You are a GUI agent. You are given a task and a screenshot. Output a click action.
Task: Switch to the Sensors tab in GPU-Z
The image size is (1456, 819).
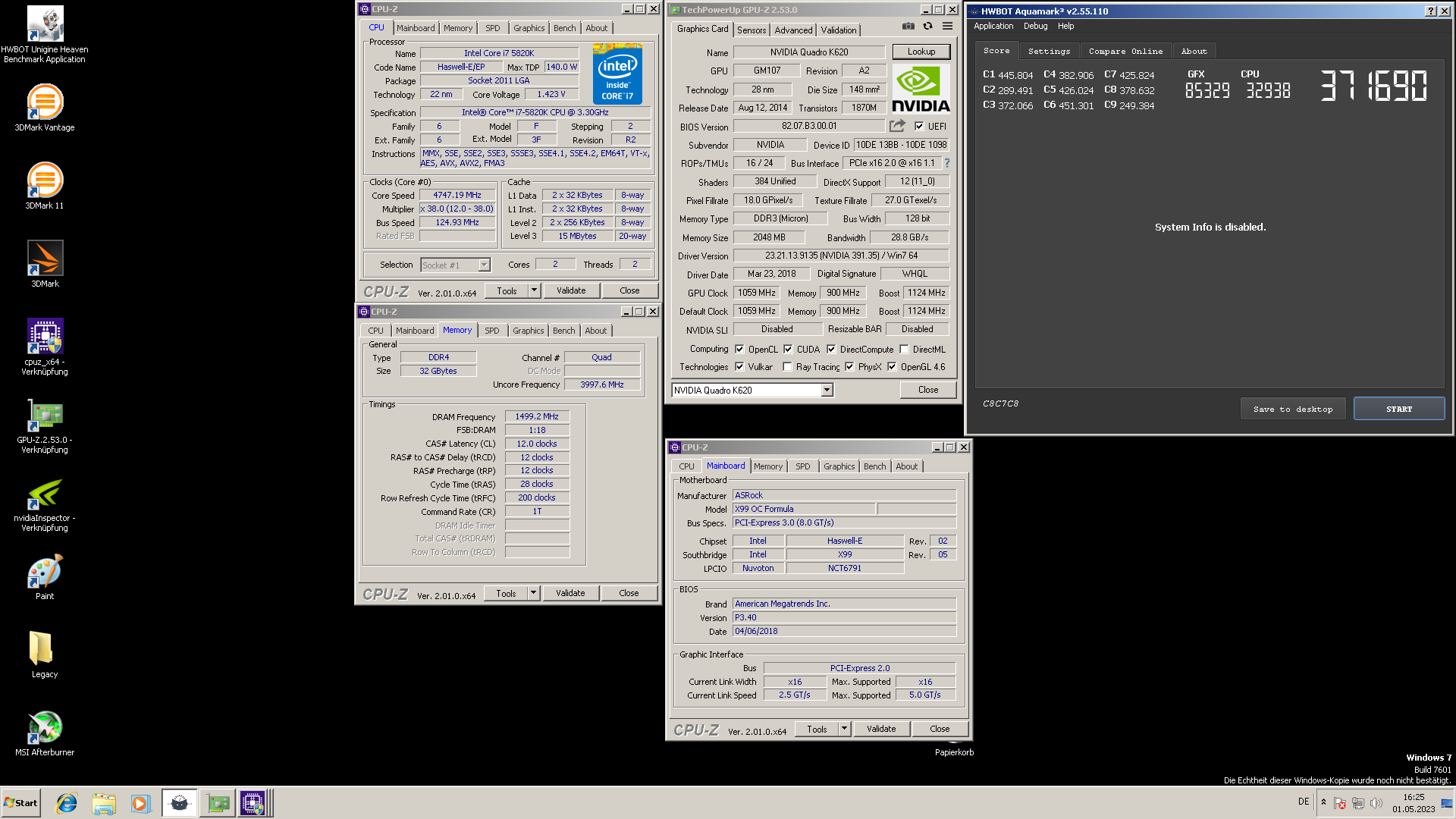[752, 30]
